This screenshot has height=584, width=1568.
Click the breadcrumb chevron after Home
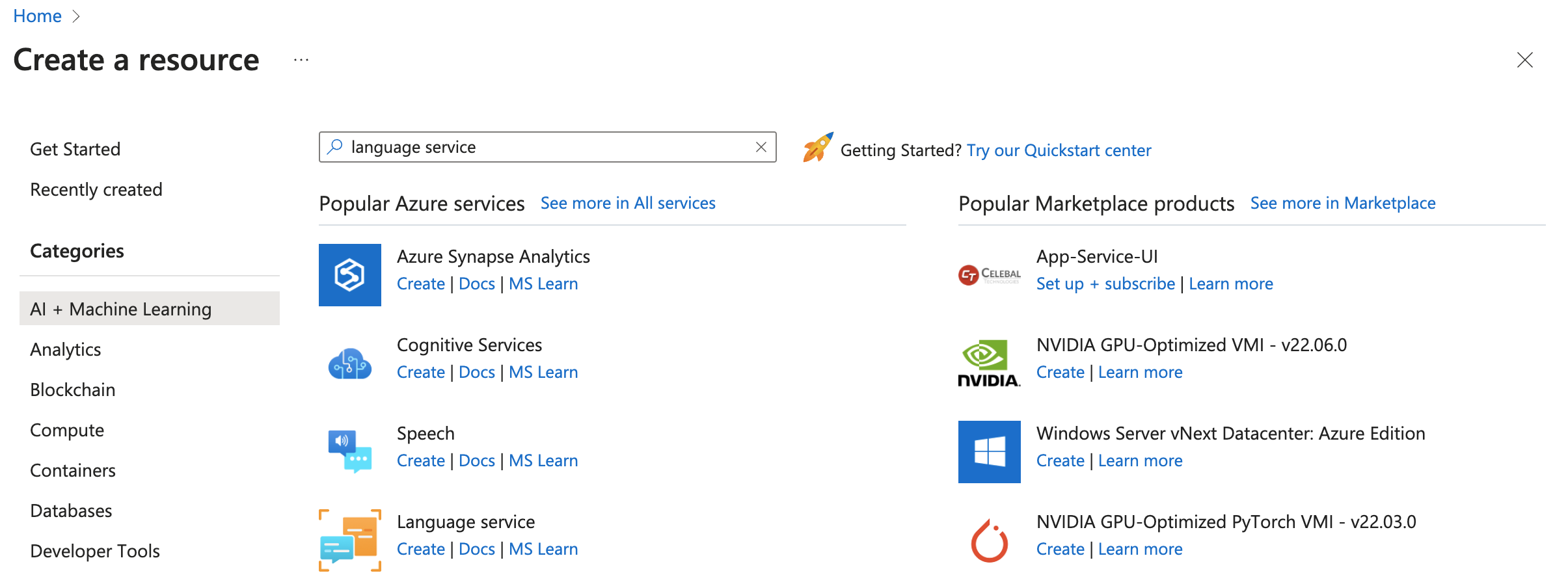point(76,16)
